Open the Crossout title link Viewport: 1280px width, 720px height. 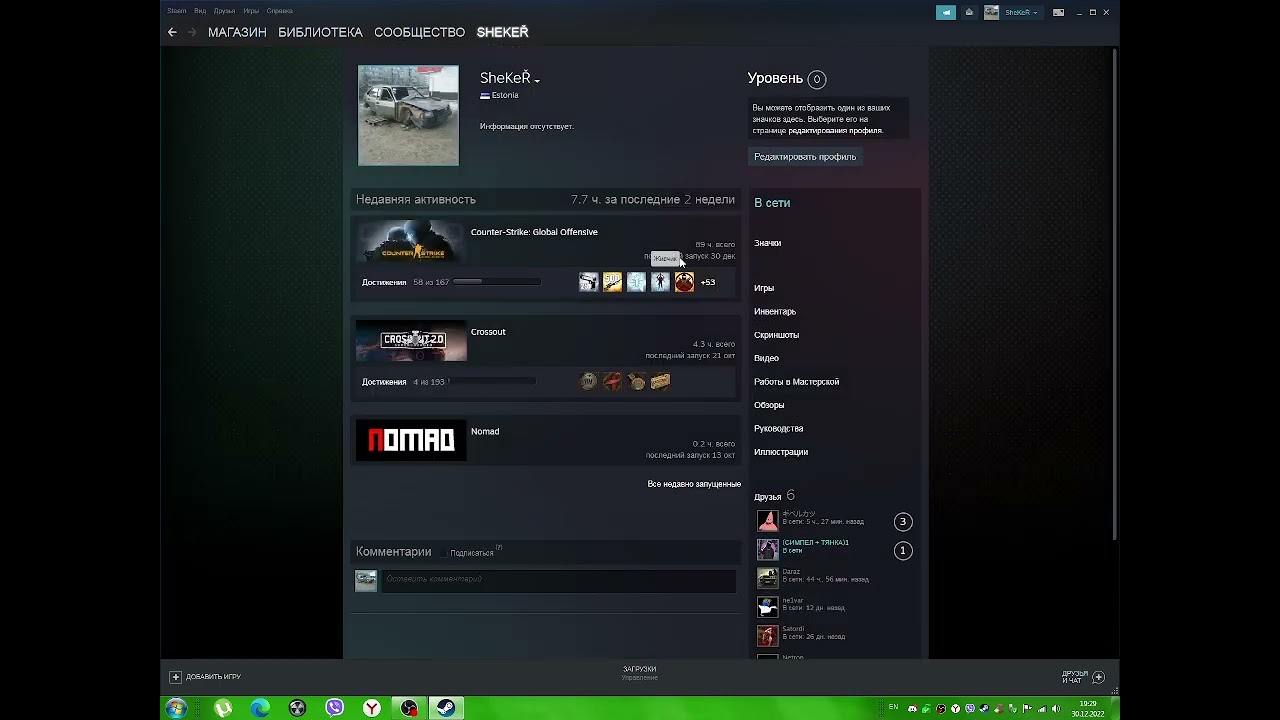click(488, 332)
